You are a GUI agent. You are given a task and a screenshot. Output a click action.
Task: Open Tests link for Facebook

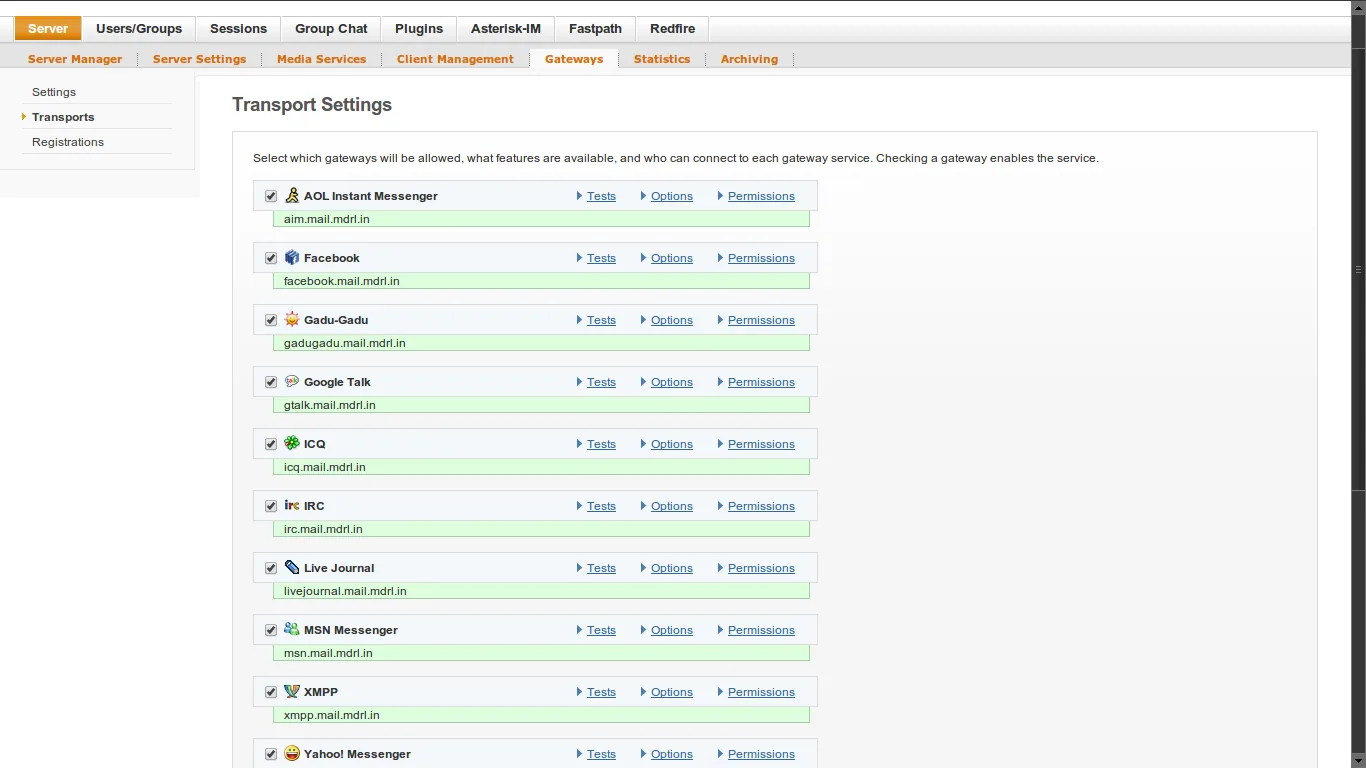pos(601,258)
